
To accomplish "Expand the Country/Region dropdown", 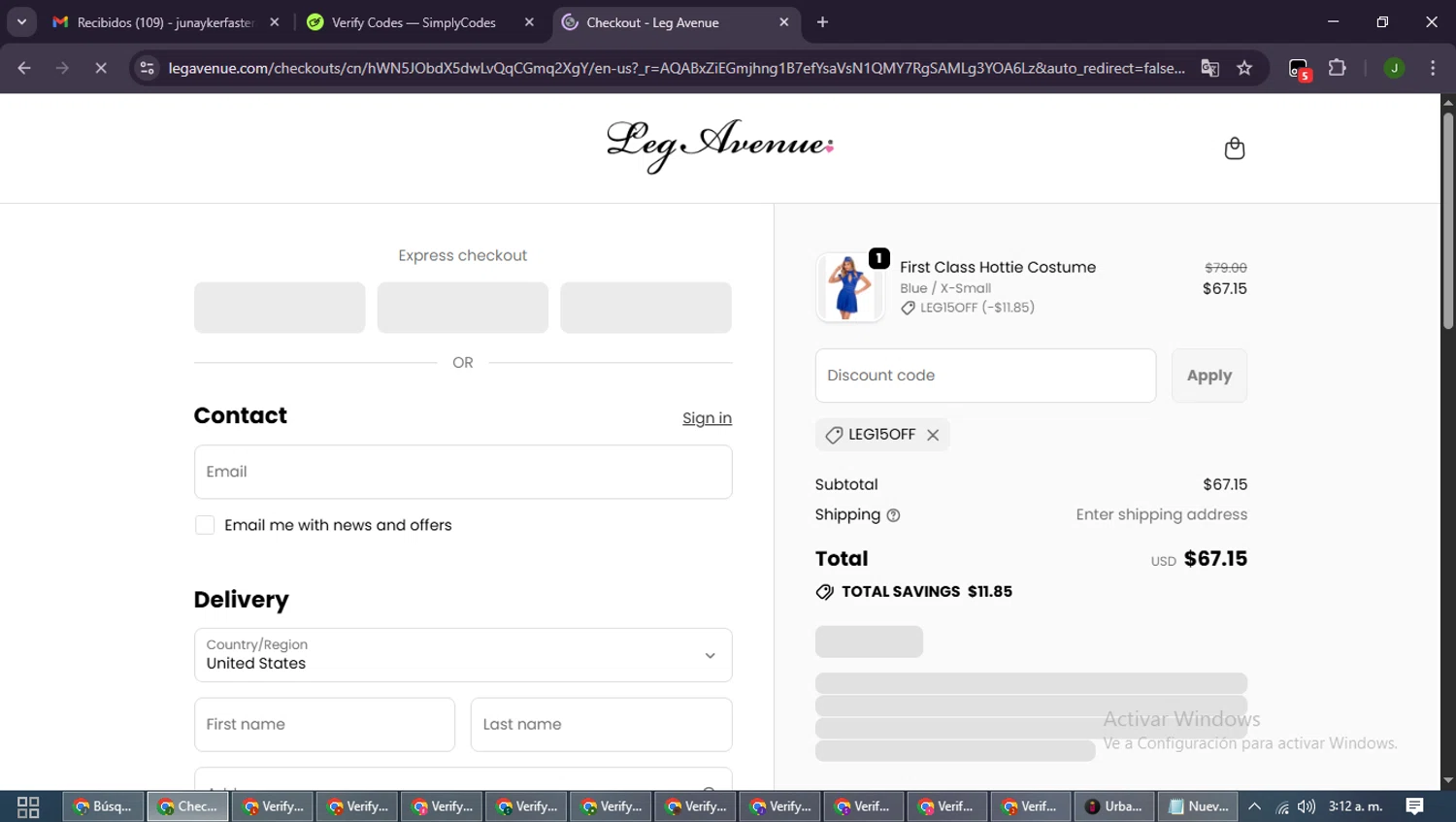I will pyautogui.click(x=463, y=655).
